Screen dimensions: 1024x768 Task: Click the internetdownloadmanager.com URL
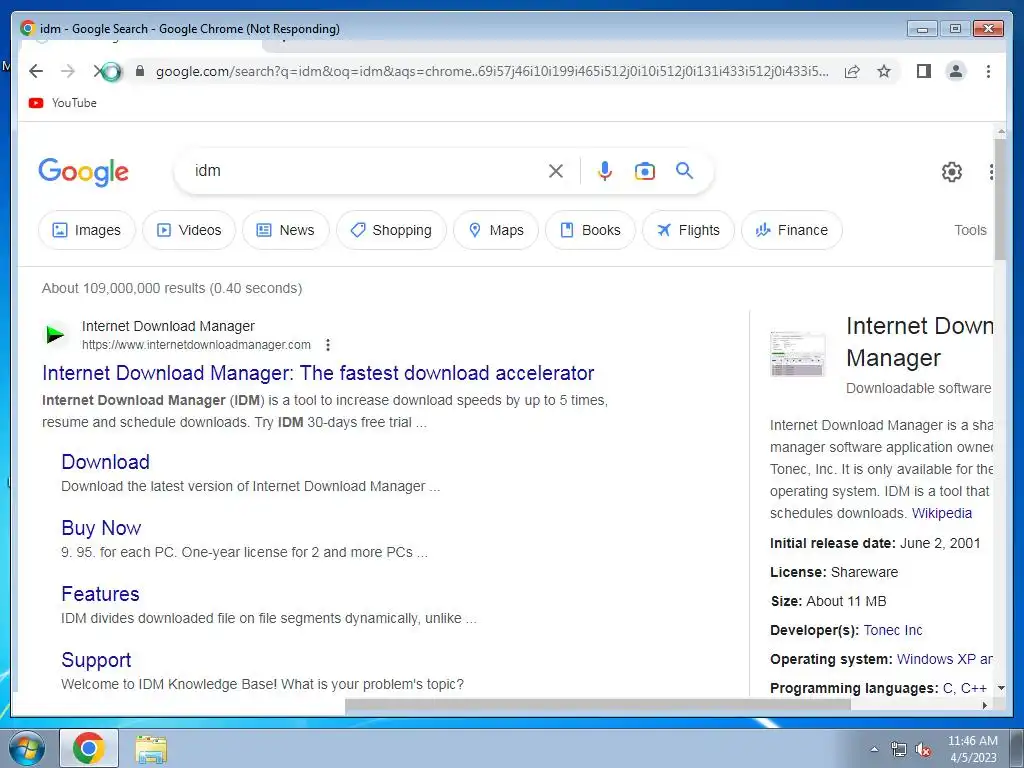point(196,345)
